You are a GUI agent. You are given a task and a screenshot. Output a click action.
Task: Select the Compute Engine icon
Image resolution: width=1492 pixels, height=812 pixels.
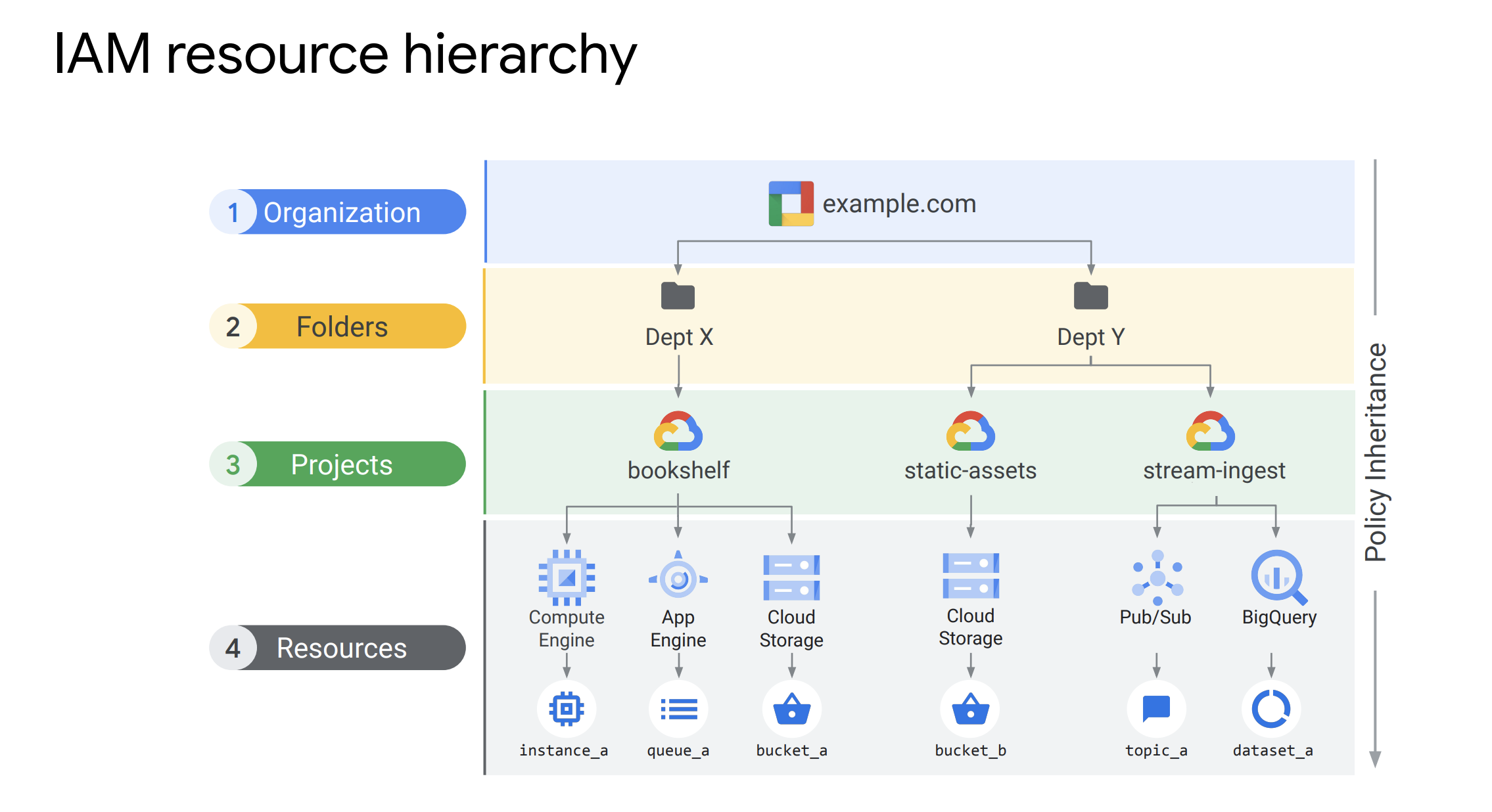click(567, 577)
